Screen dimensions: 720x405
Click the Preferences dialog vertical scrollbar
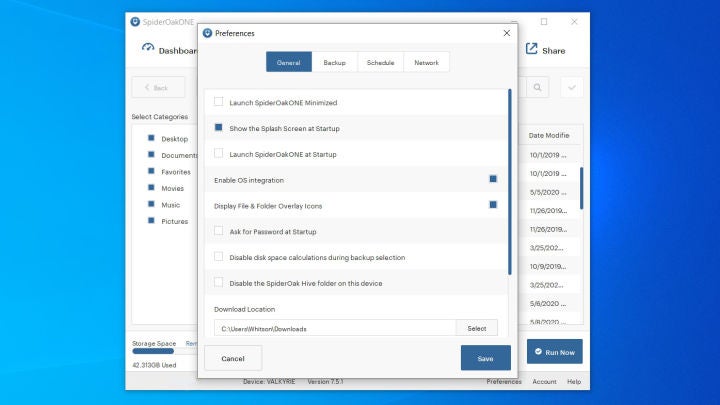pos(510,180)
